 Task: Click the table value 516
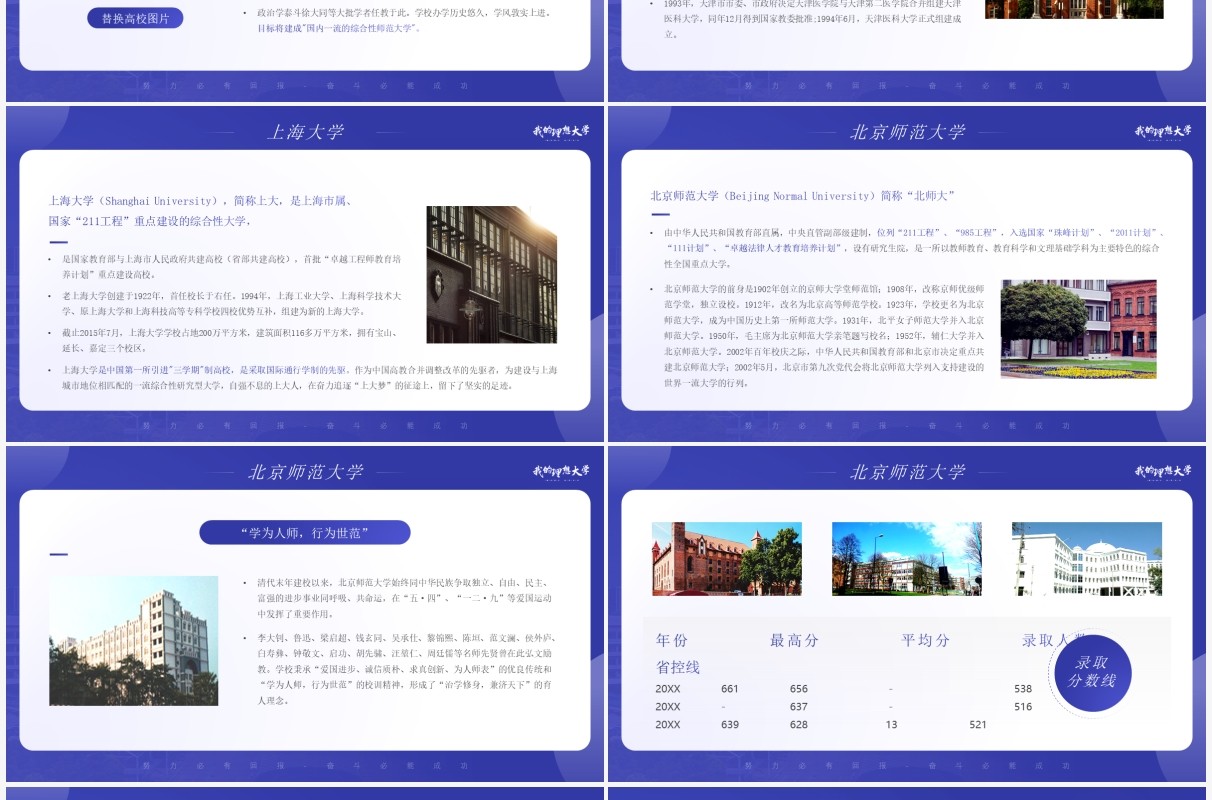pyautogui.click(x=1023, y=707)
